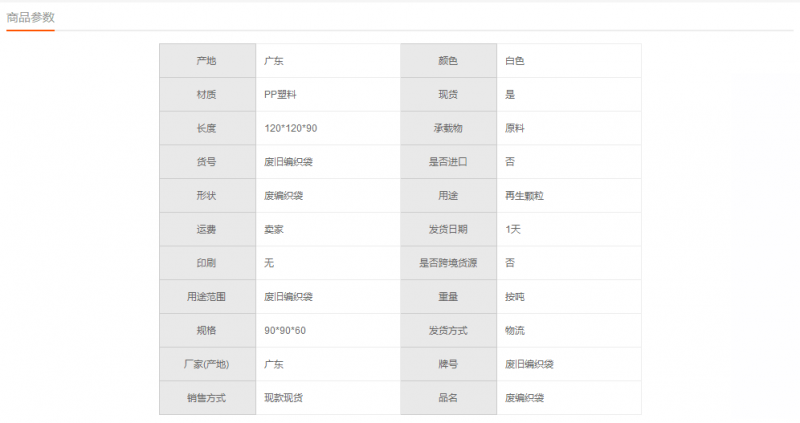
Task: Open the 商品参数 tab
Action: 30,17
